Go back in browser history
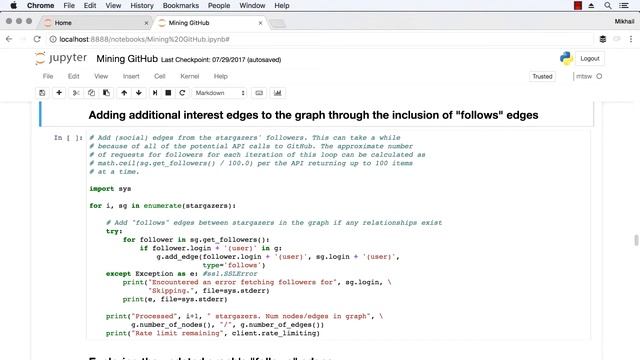 (9, 39)
